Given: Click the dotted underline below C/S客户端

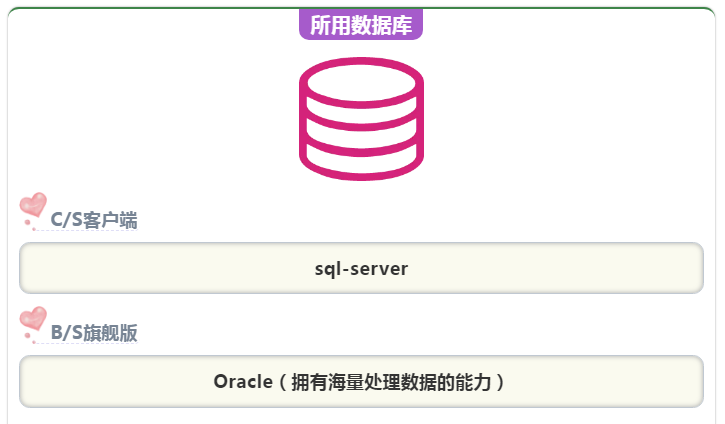Looking at the screenshot, I should [x=90, y=231].
